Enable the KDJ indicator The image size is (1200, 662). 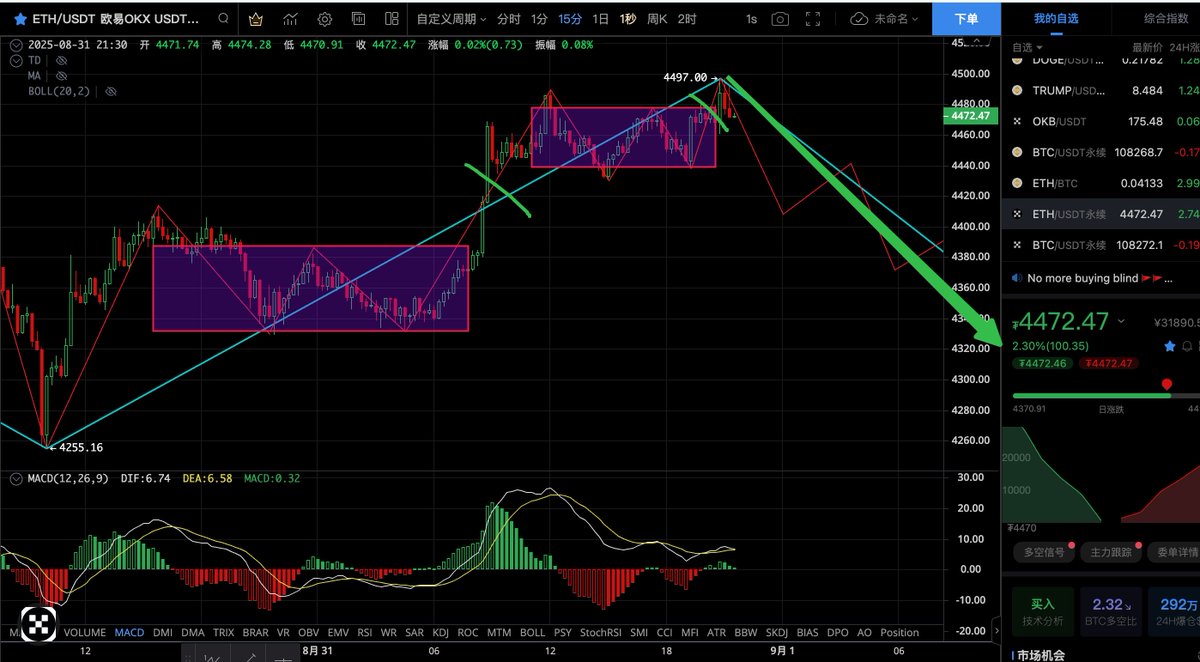point(440,632)
